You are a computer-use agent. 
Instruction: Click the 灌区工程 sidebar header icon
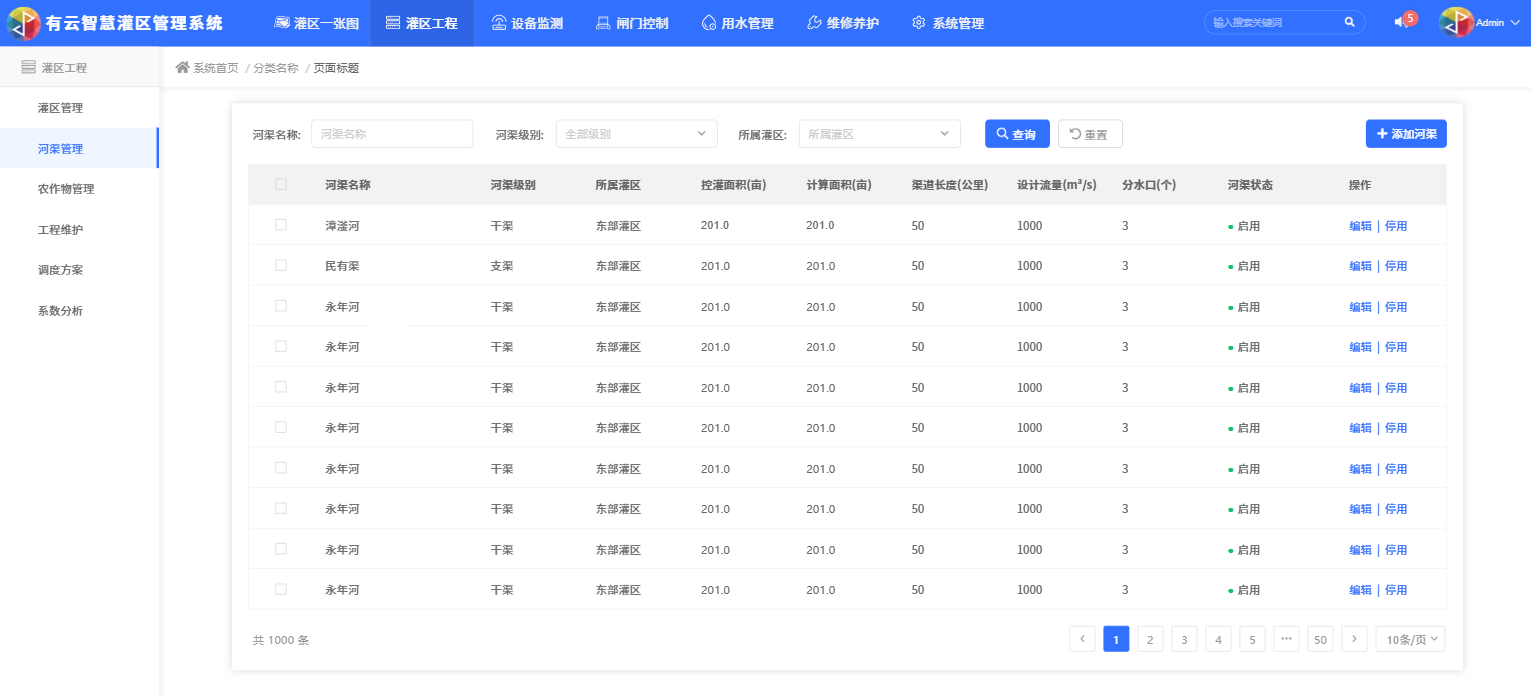28,68
